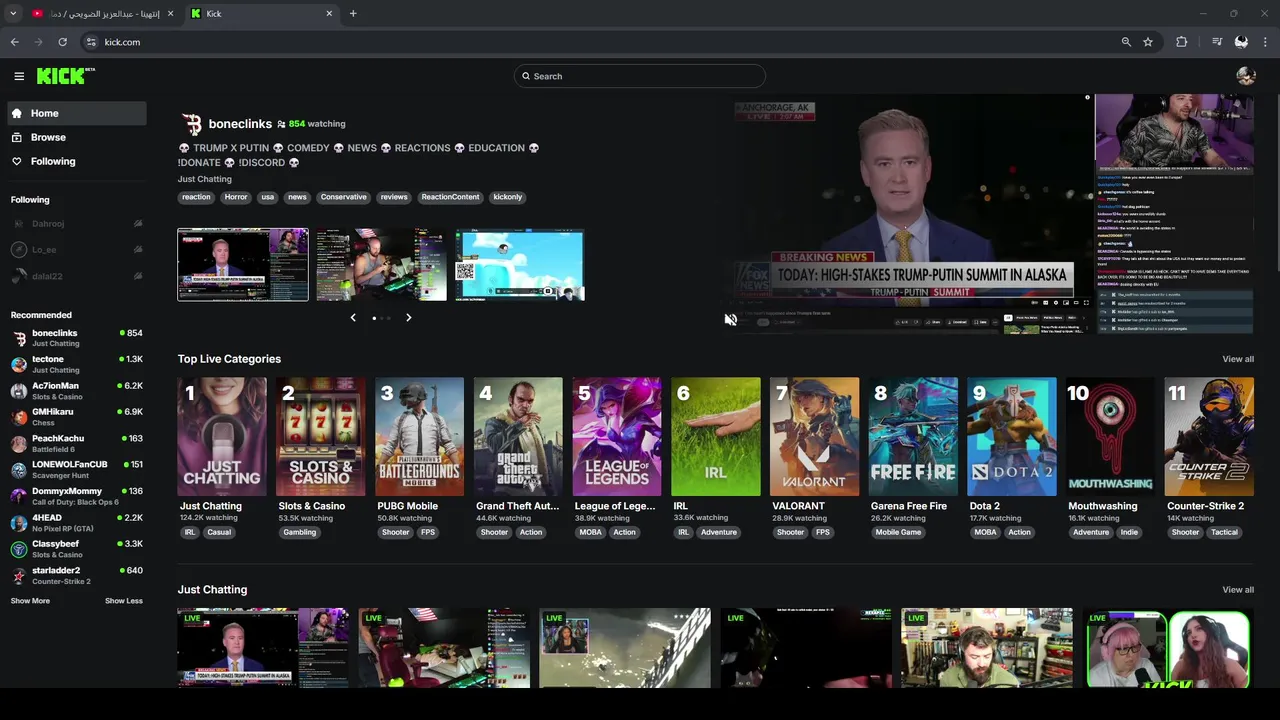Navigate to Home in sidebar
The width and height of the screenshot is (1280, 720).
point(76,113)
